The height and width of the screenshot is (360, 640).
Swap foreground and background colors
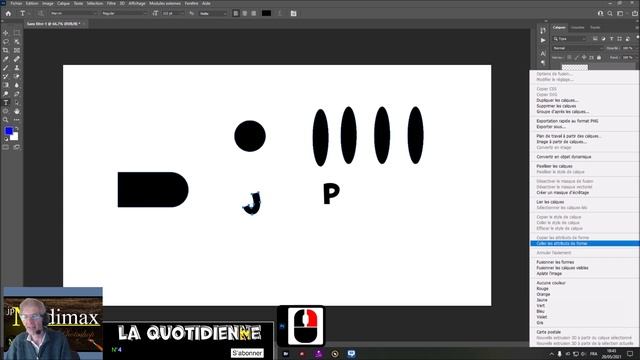pyautogui.click(x=17, y=129)
